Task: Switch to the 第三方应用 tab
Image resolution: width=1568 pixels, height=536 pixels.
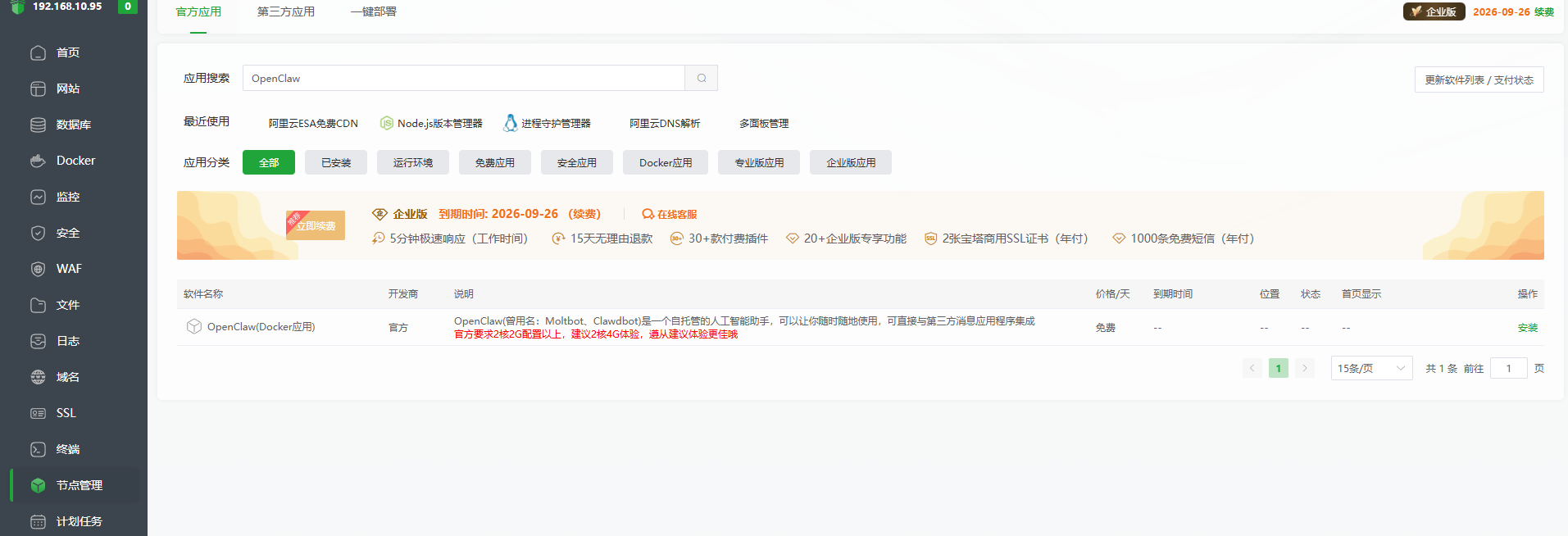Action: click(x=285, y=11)
